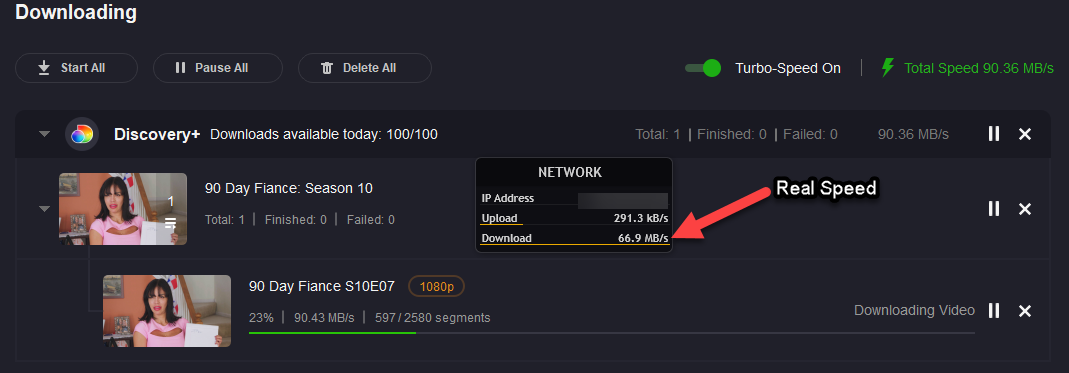
Task: Click the playlist icon on season thumbnail
Action: pos(170,222)
